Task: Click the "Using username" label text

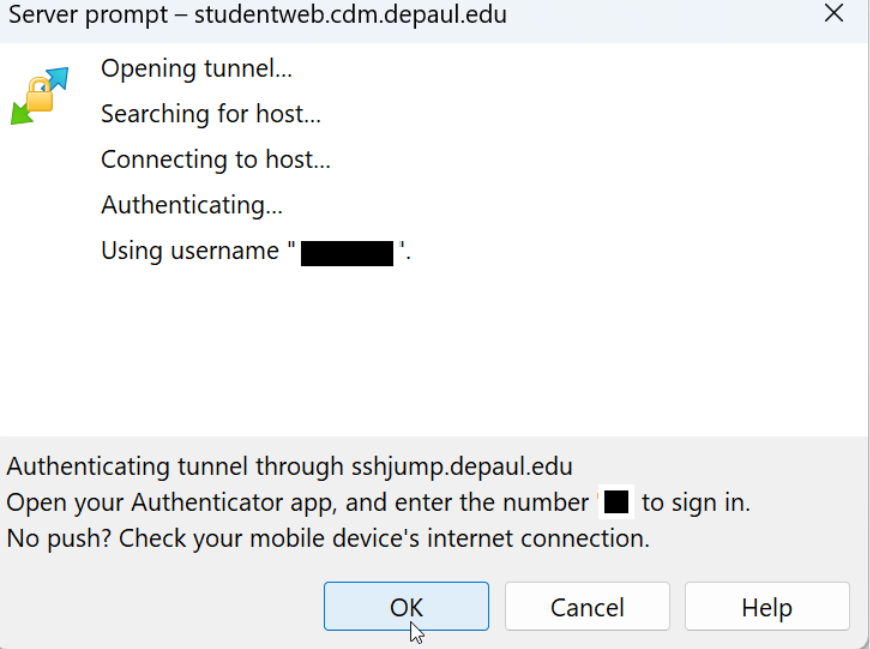Action: point(190,250)
